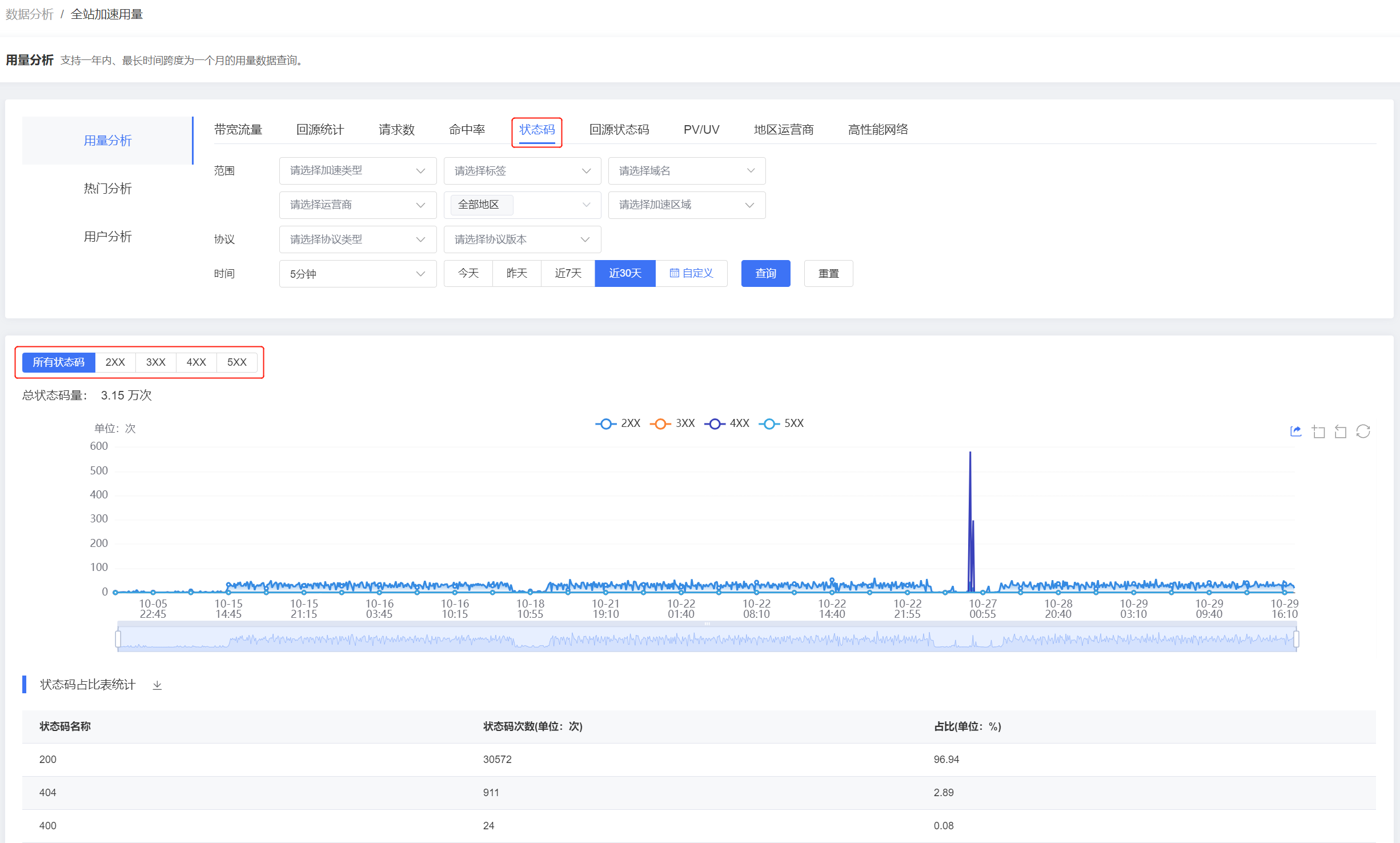This screenshot has height=843, width=1400.
Task: Switch to the 回源统计 tab
Action: 320,130
